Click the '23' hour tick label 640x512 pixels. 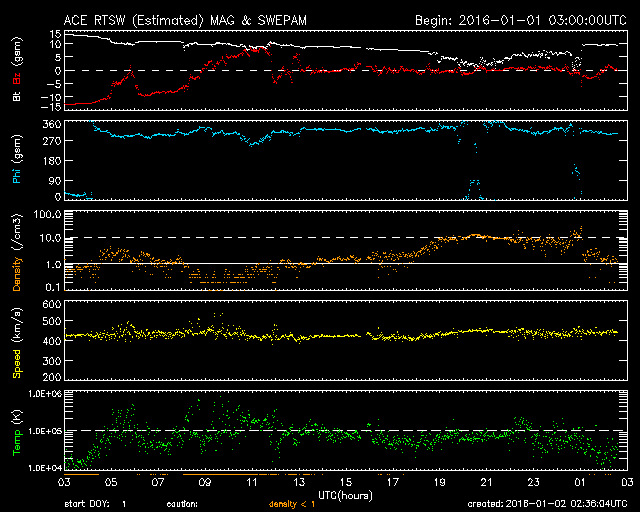tap(533, 482)
